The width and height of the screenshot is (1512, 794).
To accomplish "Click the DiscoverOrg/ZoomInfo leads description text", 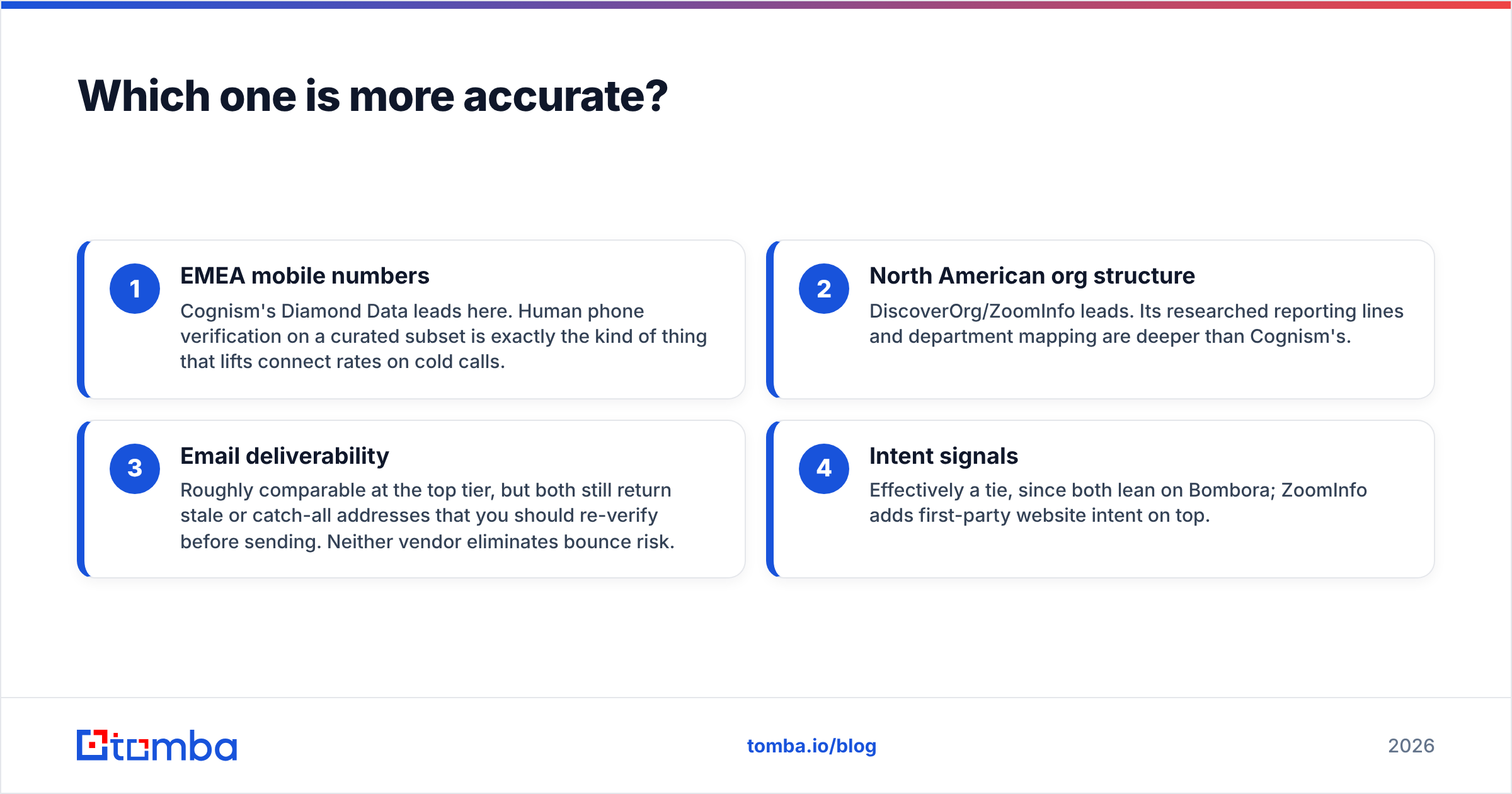I will (1137, 324).
